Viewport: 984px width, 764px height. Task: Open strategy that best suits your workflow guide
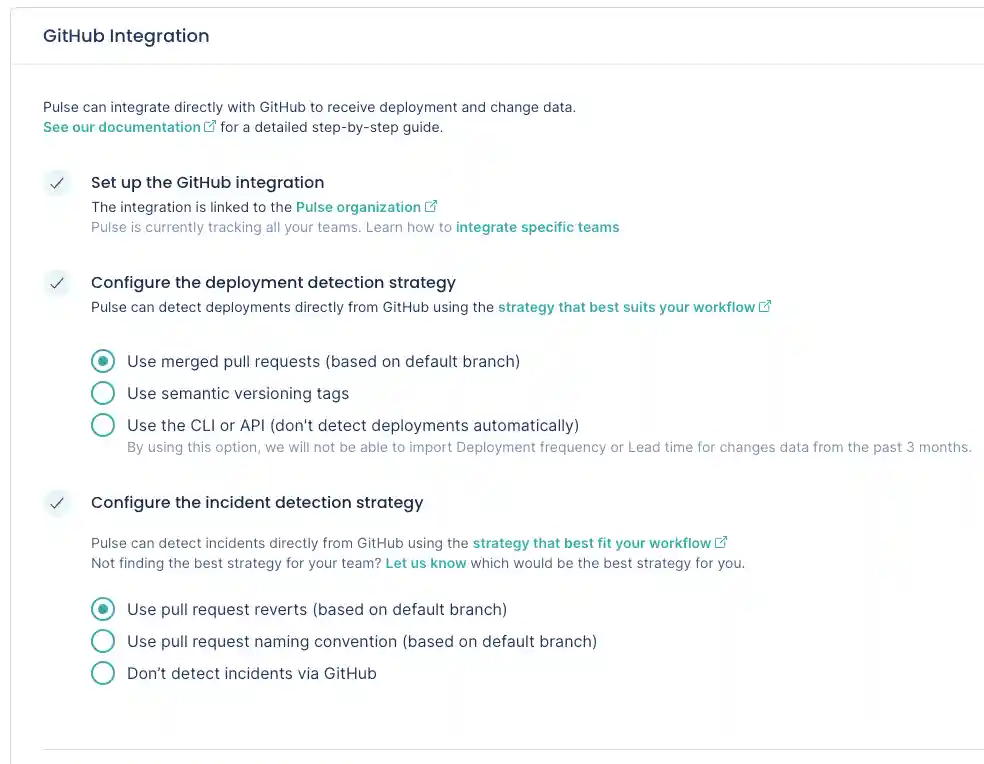tap(627, 307)
